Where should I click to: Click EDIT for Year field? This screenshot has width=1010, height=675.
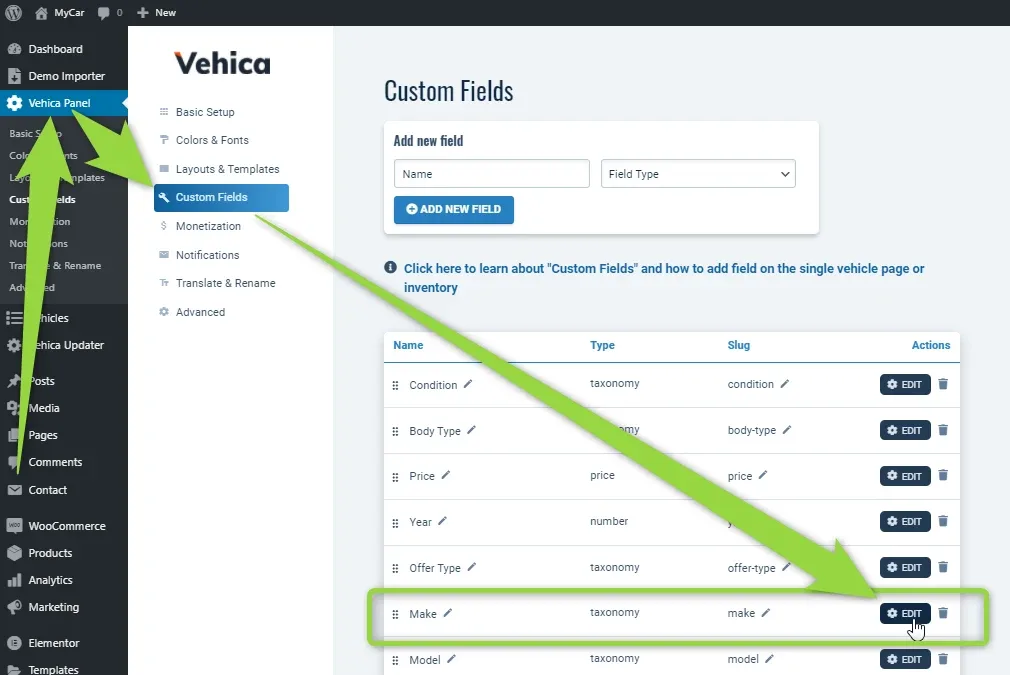coord(905,522)
